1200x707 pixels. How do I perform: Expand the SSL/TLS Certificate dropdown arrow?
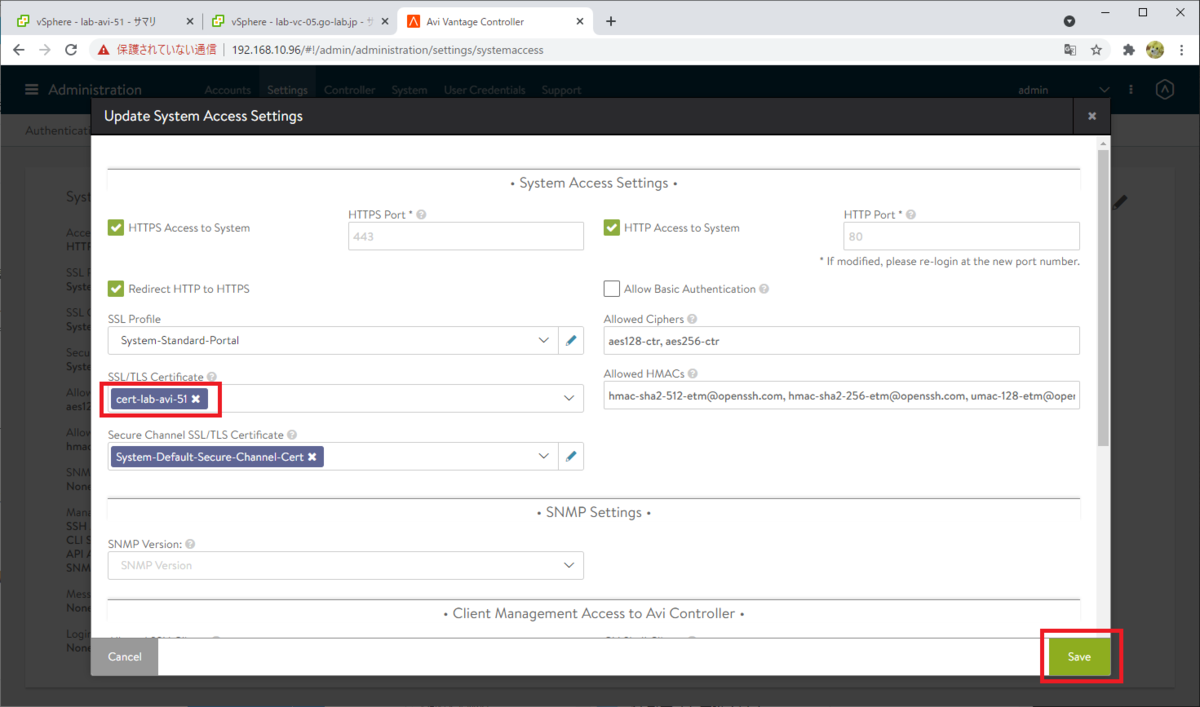[569, 399]
